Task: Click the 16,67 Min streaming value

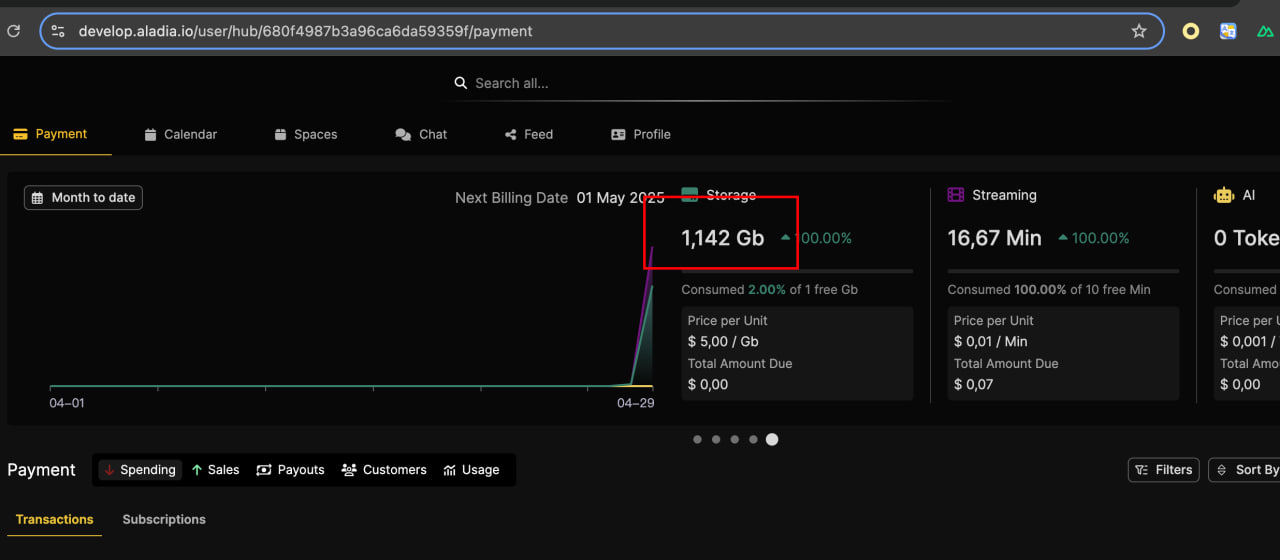Action: coord(995,238)
